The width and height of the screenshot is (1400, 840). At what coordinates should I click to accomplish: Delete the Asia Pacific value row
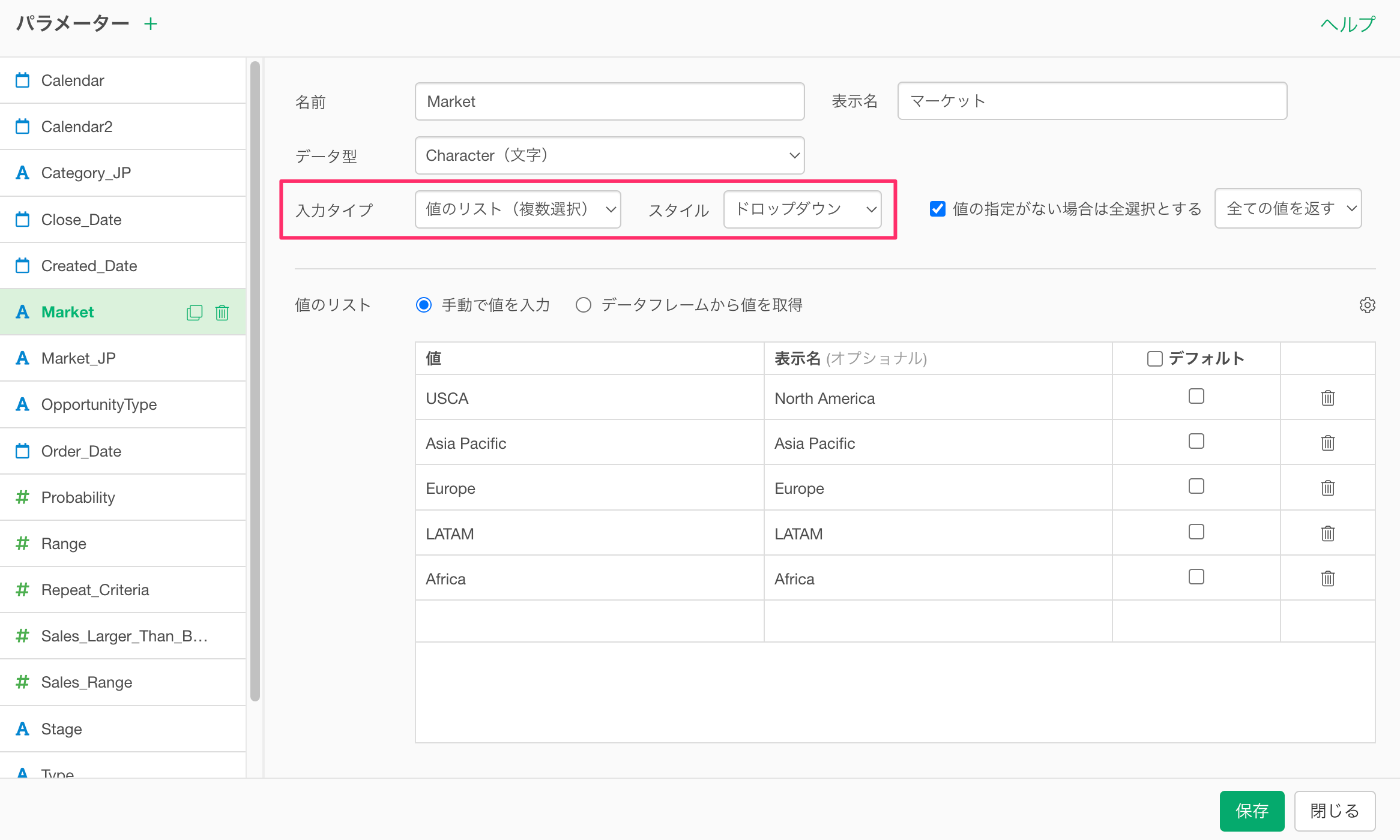coord(1327,443)
